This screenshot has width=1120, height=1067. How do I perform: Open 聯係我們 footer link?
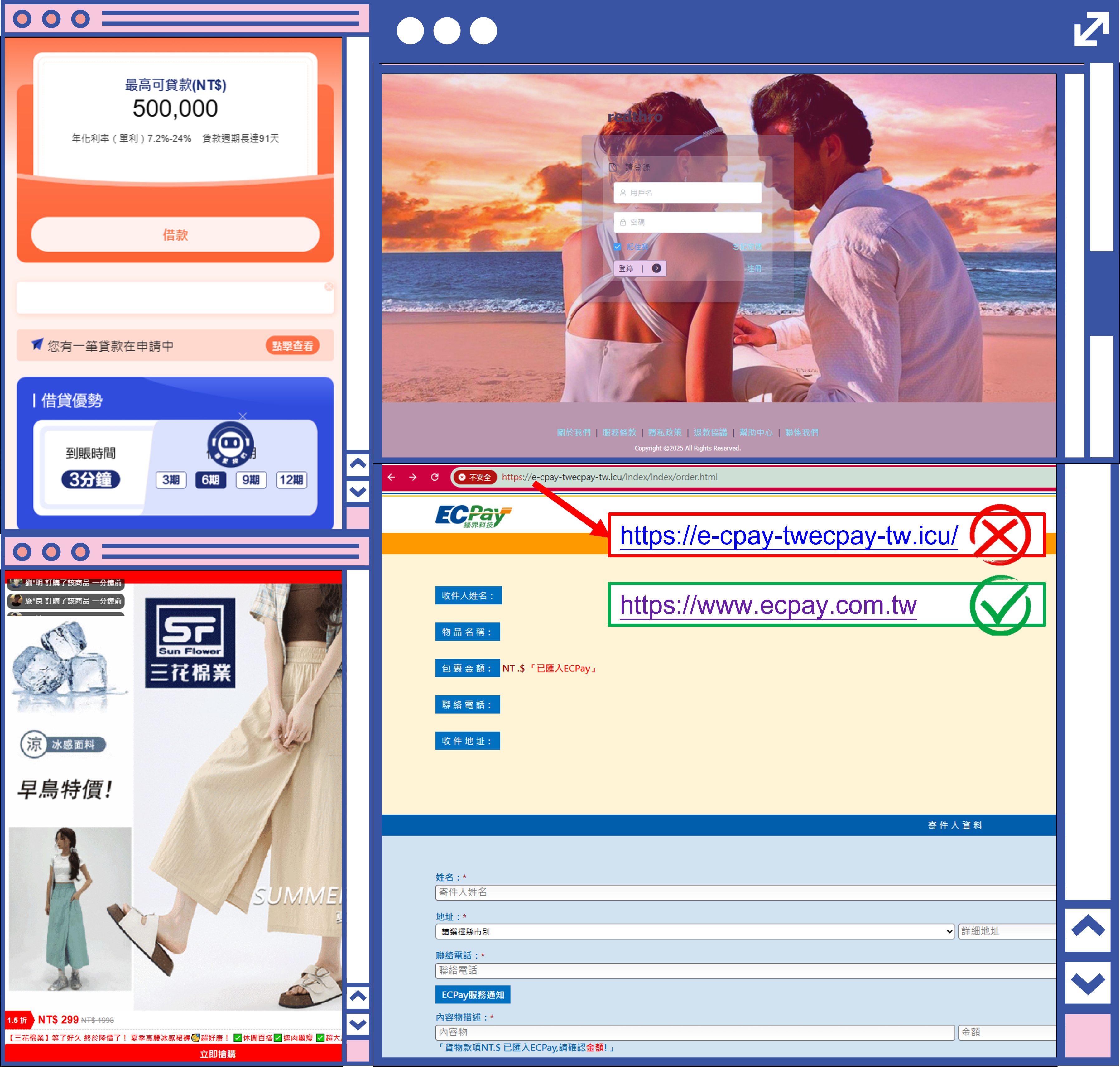click(x=801, y=433)
